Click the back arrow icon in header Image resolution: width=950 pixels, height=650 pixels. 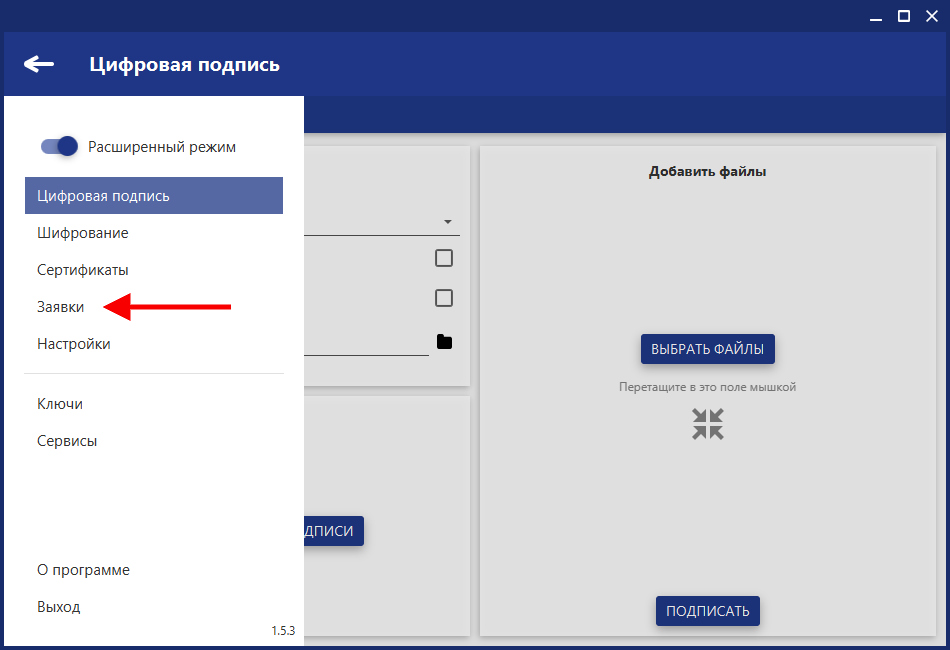coord(39,65)
